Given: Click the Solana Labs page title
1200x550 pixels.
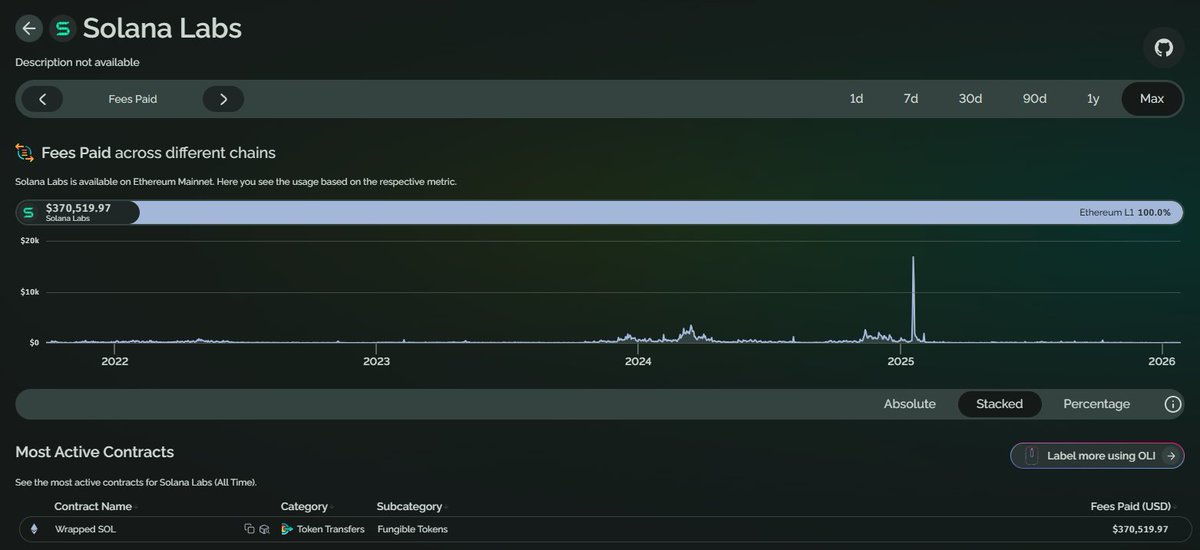Looking at the screenshot, I should (162, 28).
